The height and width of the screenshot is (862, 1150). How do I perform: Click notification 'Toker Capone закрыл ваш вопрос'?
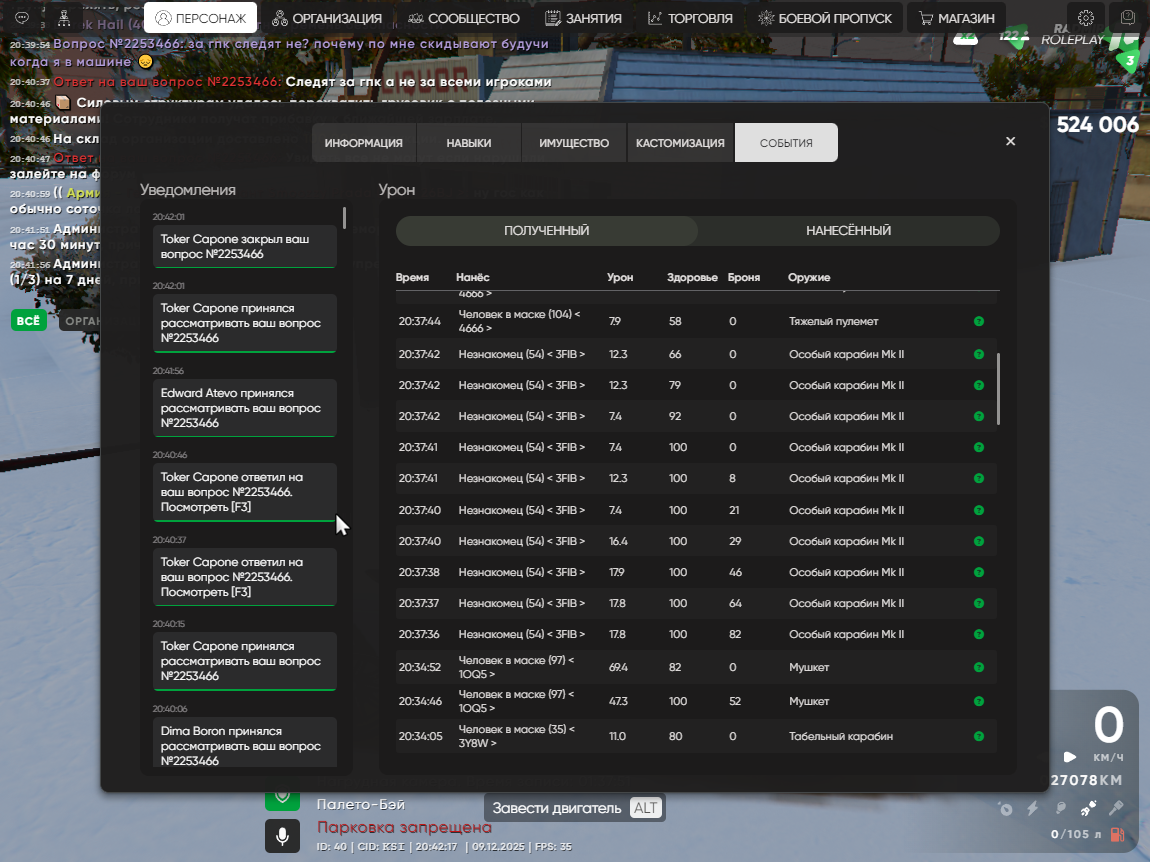click(245, 247)
